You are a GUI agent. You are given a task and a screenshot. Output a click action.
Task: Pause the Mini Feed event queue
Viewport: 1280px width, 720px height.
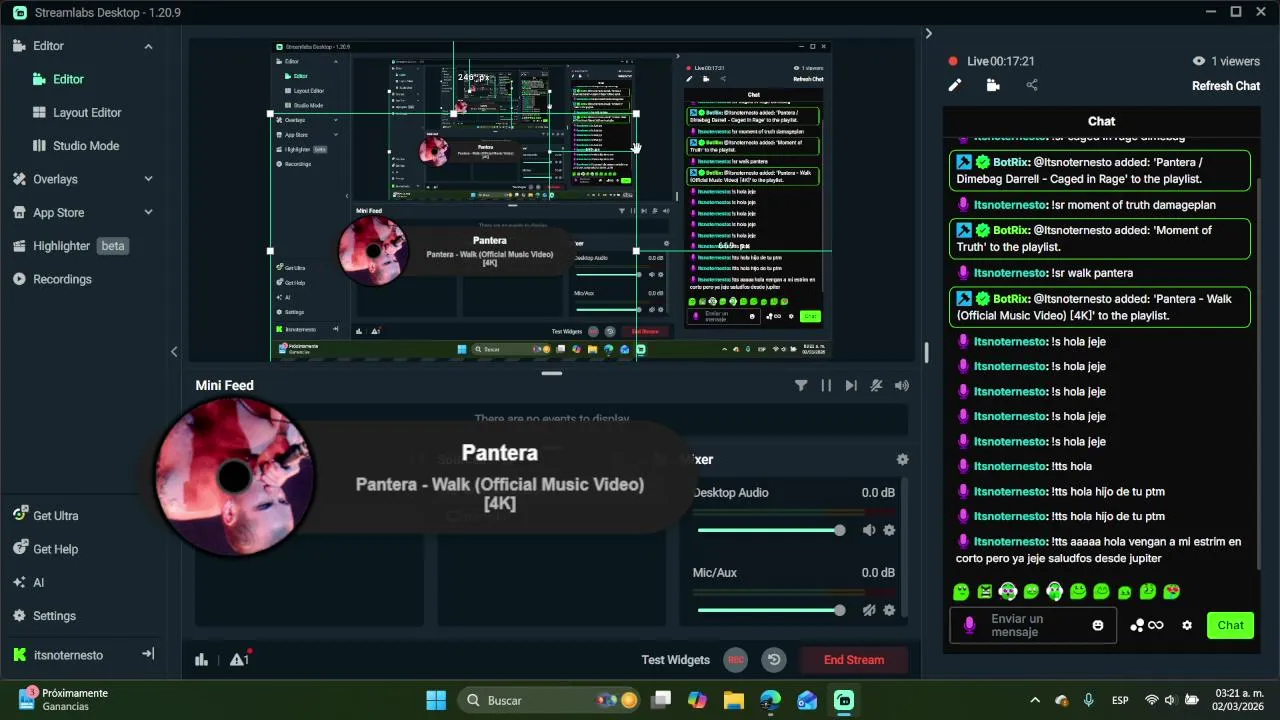click(x=826, y=385)
